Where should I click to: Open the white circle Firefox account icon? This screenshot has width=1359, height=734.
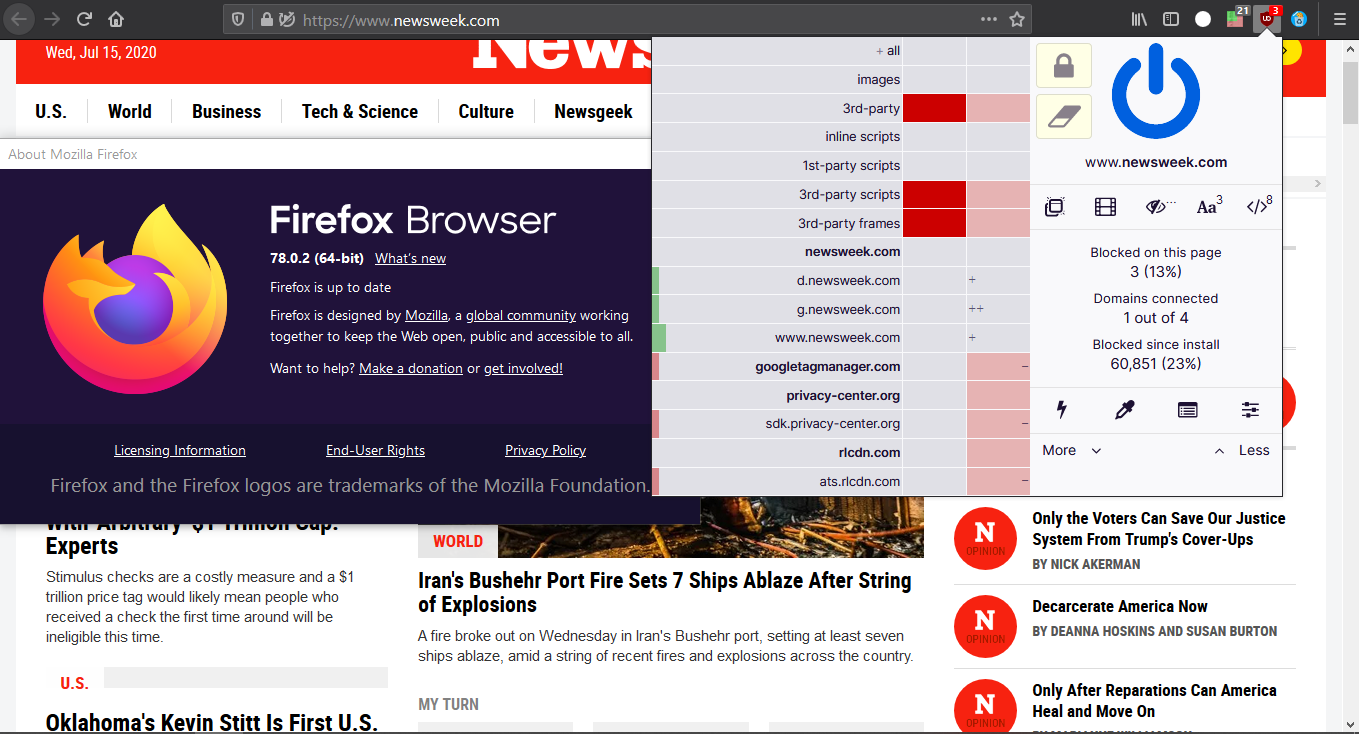1203,19
